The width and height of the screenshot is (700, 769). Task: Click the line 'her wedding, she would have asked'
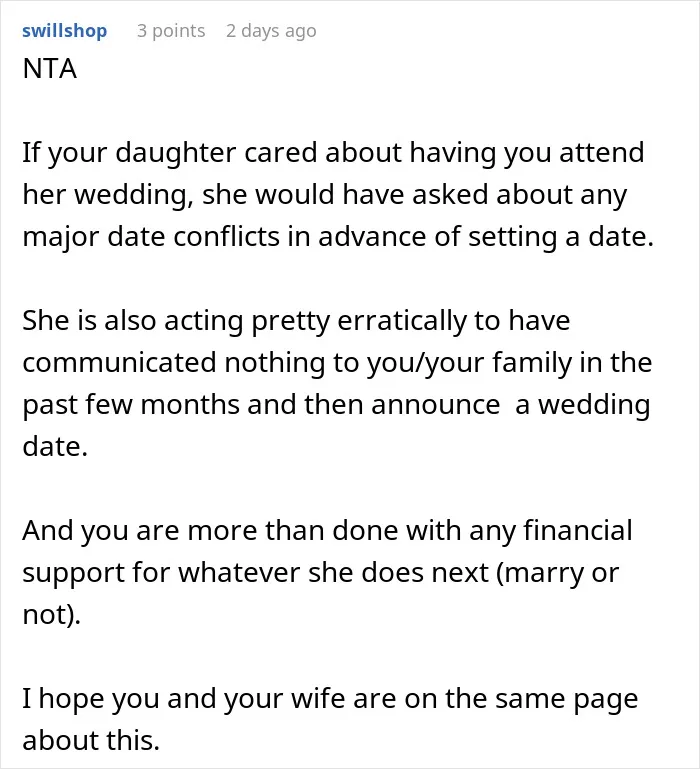pyautogui.click(x=324, y=195)
